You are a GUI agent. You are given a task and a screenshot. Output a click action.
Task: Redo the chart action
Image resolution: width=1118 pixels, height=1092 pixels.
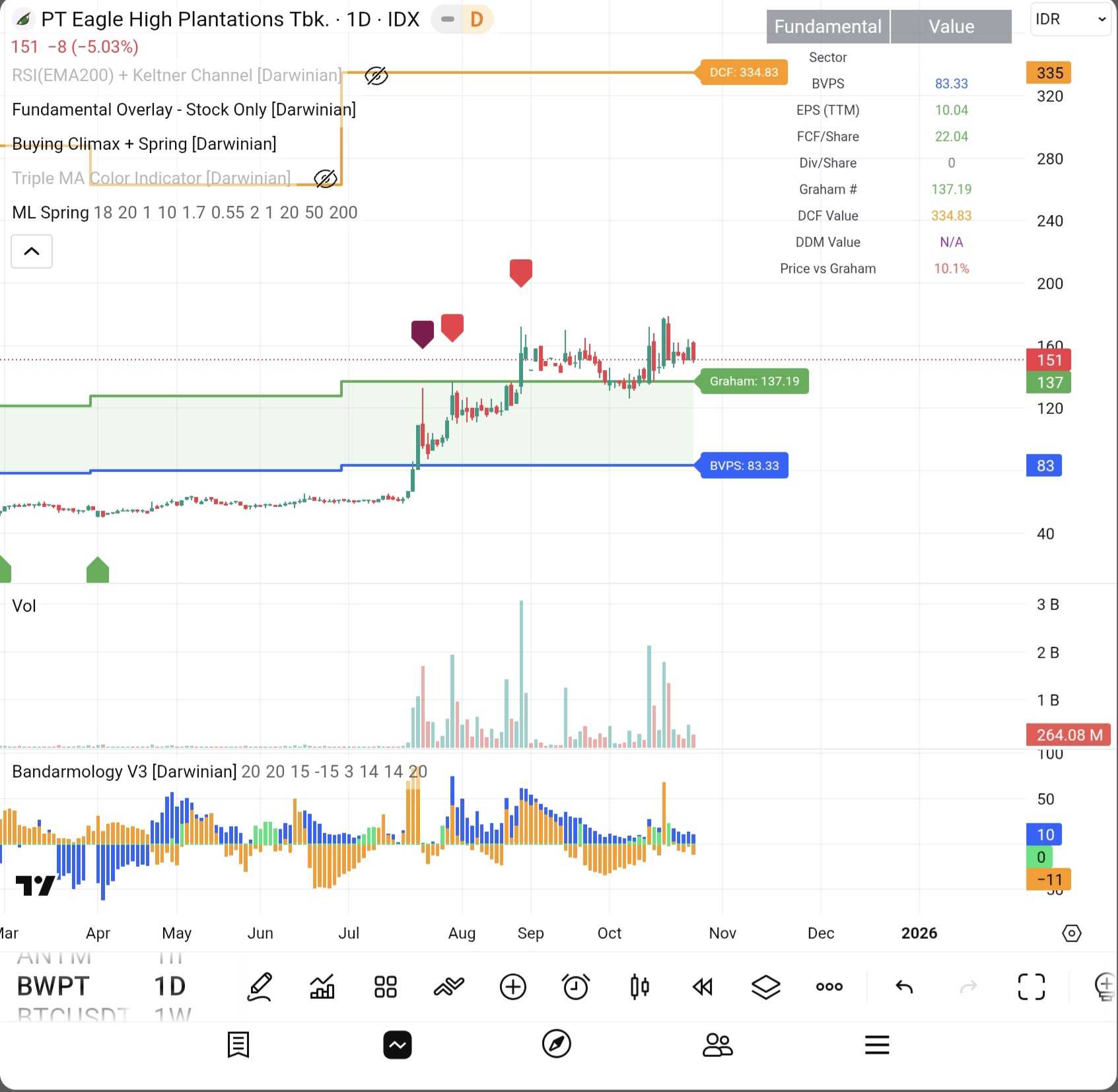(968, 987)
